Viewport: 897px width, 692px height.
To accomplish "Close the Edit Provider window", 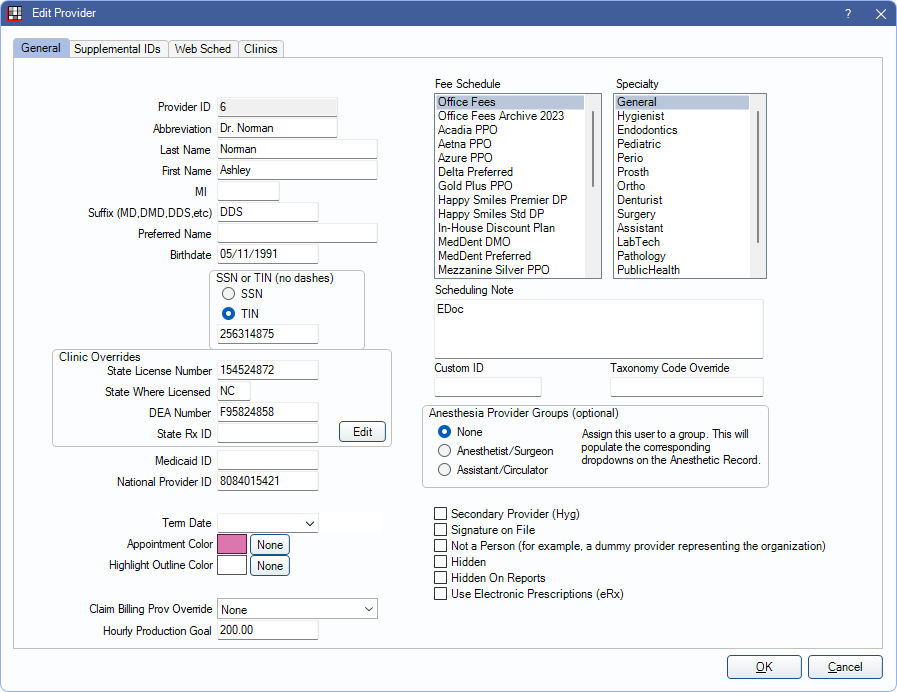I will [x=880, y=13].
